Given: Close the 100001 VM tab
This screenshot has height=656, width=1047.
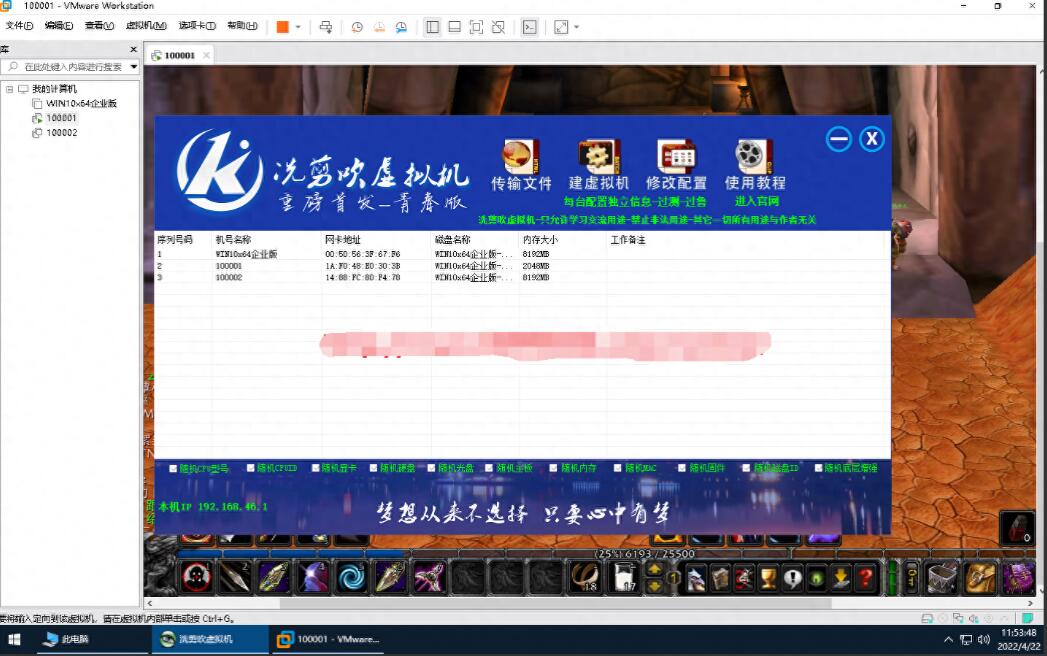Looking at the screenshot, I should pyautogui.click(x=206, y=55).
